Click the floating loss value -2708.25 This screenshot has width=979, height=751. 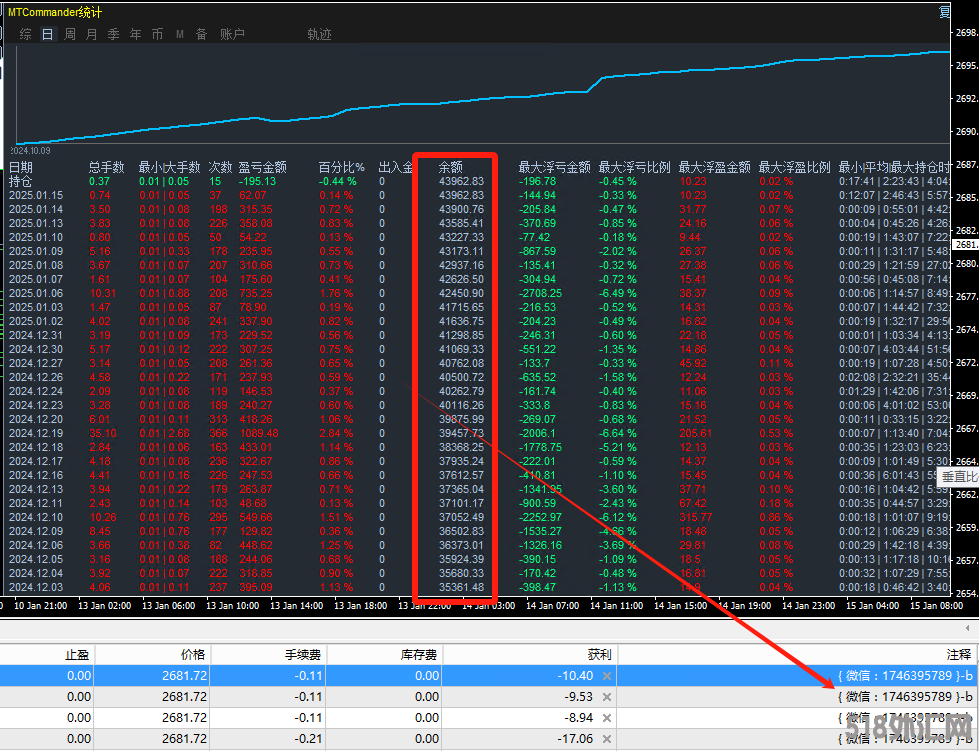[540, 293]
